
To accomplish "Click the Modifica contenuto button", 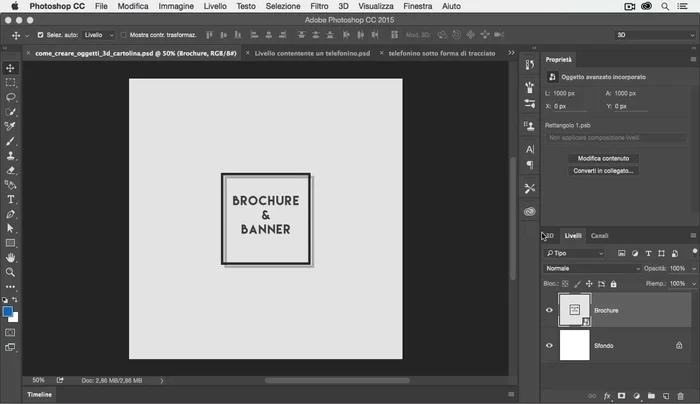I will pos(603,158).
